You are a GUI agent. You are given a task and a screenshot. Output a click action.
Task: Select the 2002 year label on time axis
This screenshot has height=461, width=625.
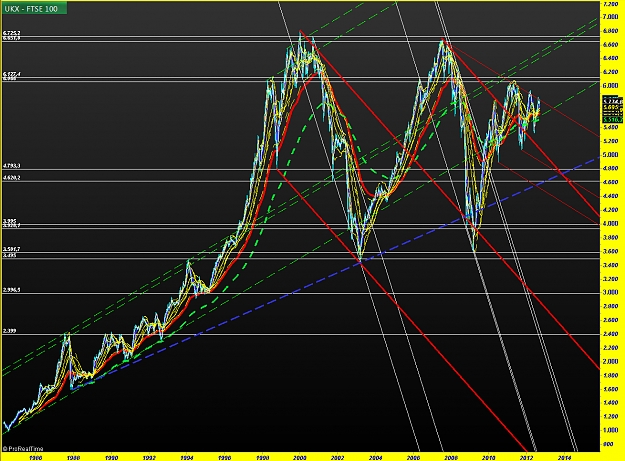[338, 458]
